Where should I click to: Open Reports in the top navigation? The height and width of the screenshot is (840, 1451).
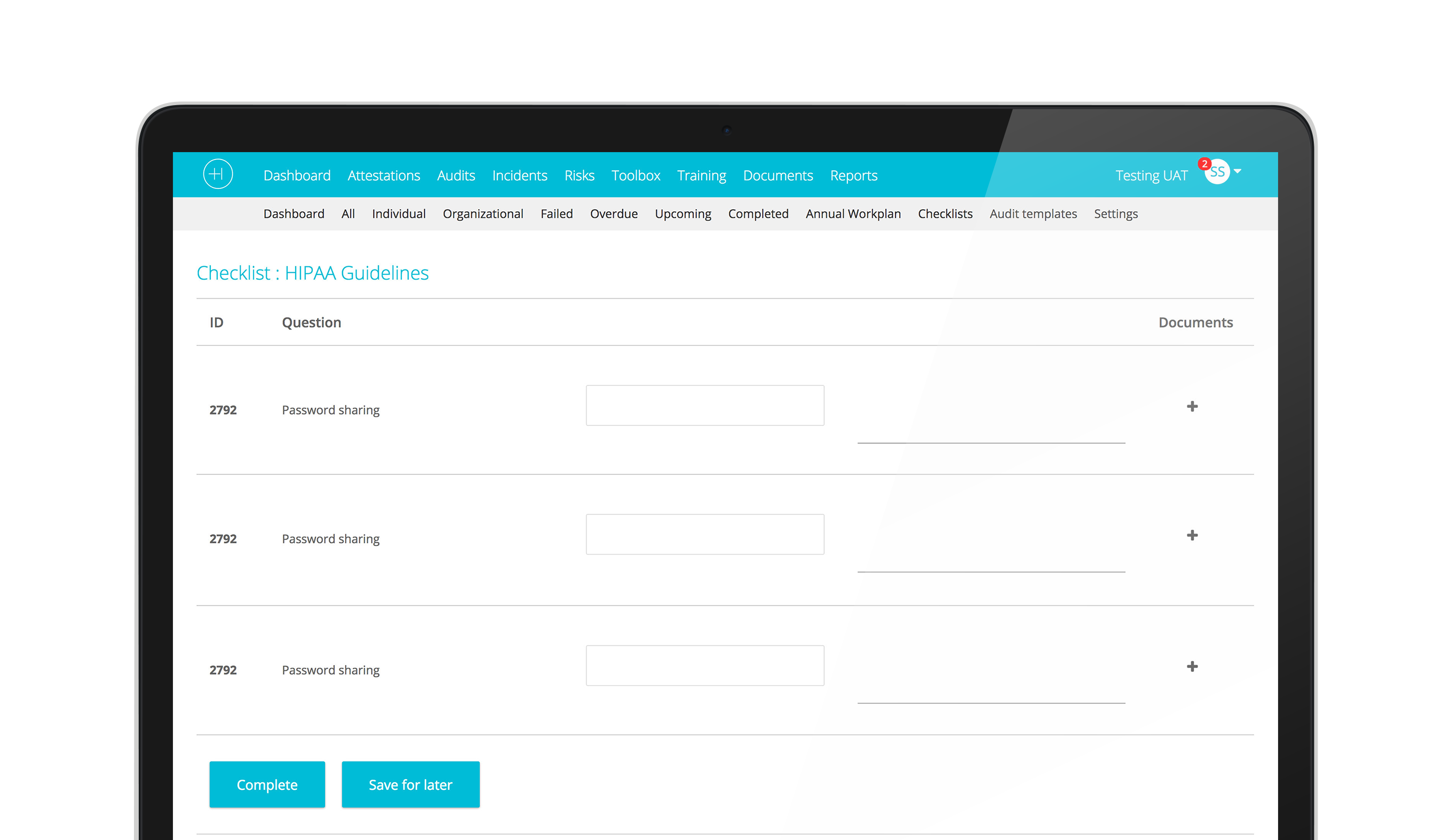click(853, 176)
